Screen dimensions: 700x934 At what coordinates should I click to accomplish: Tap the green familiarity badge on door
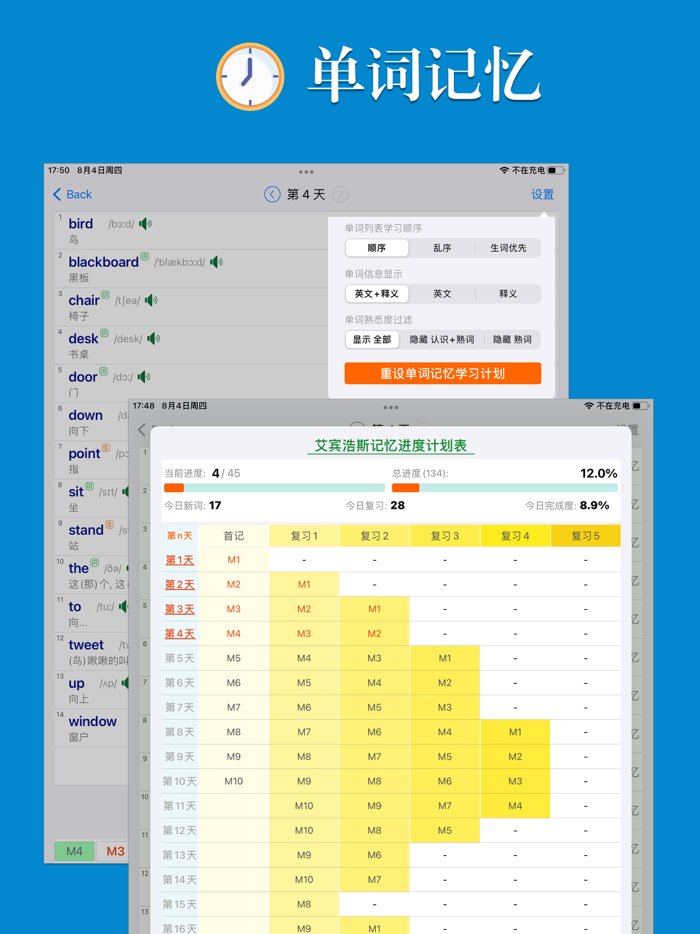coord(103,372)
